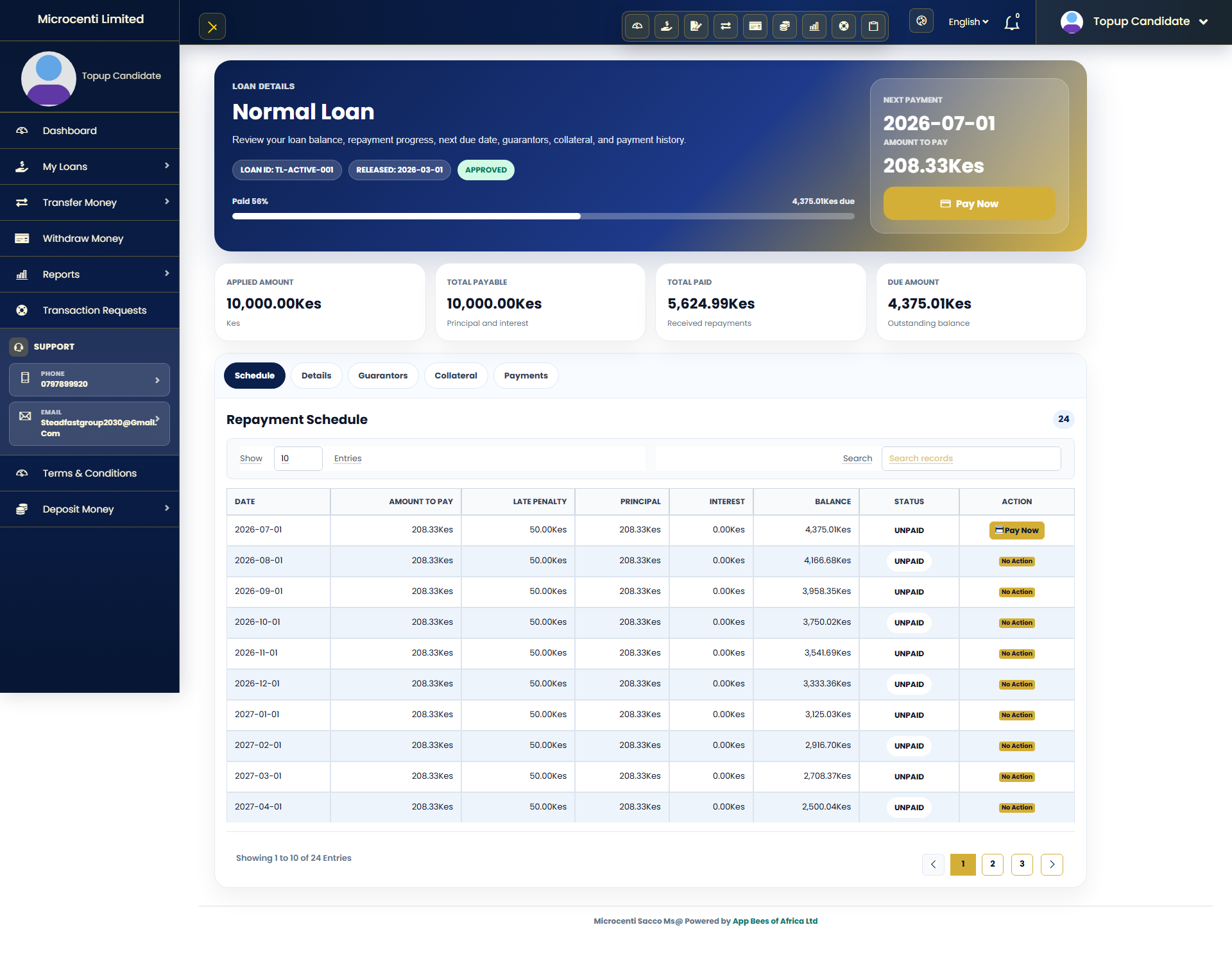Open the Topup Candidate account menu chevron

(1204, 22)
